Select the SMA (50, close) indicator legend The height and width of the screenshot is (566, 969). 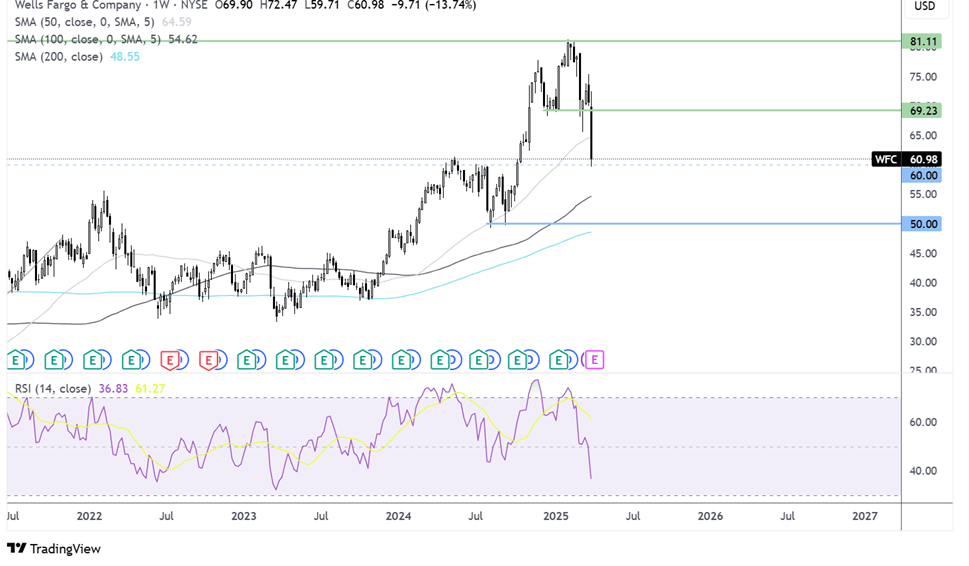[x=86, y=22]
